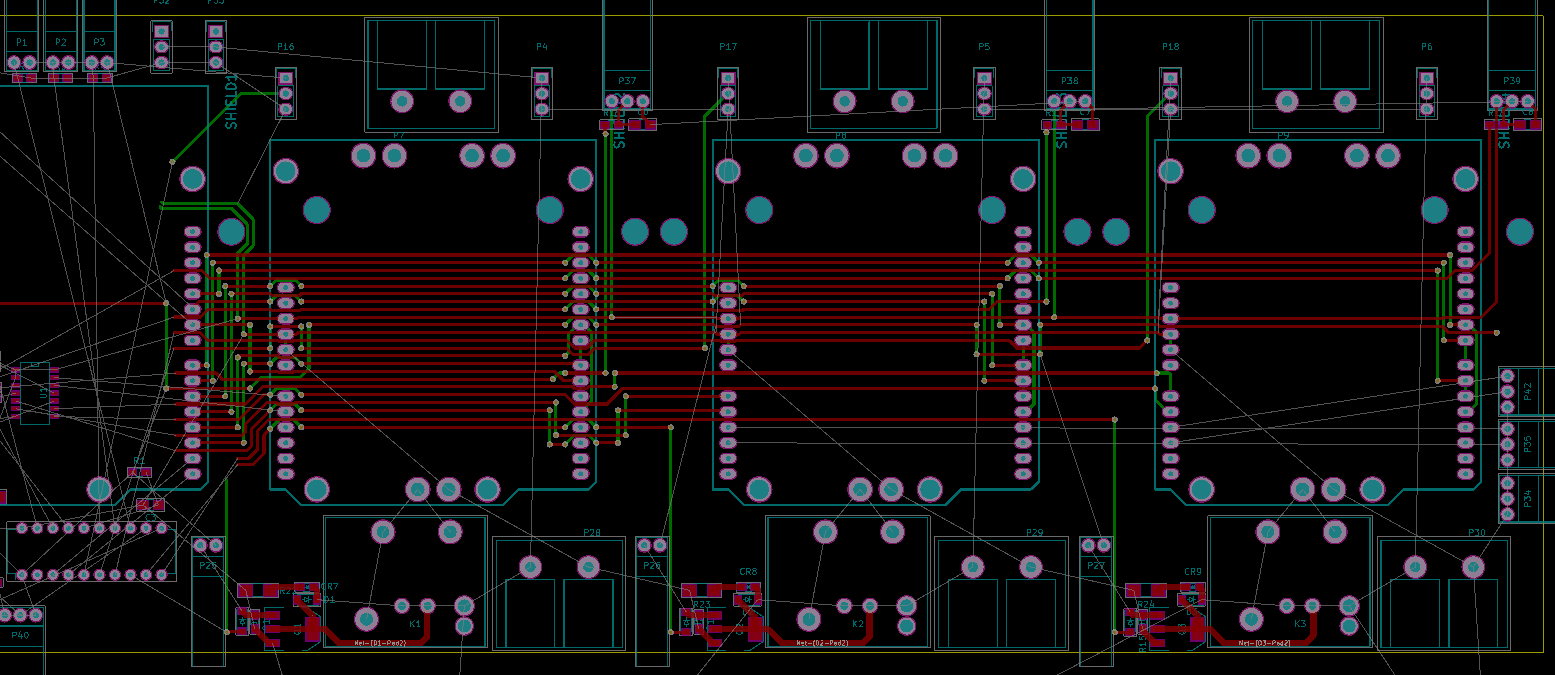Select the P2 reference label
The height and width of the screenshot is (675, 1555).
(60, 42)
